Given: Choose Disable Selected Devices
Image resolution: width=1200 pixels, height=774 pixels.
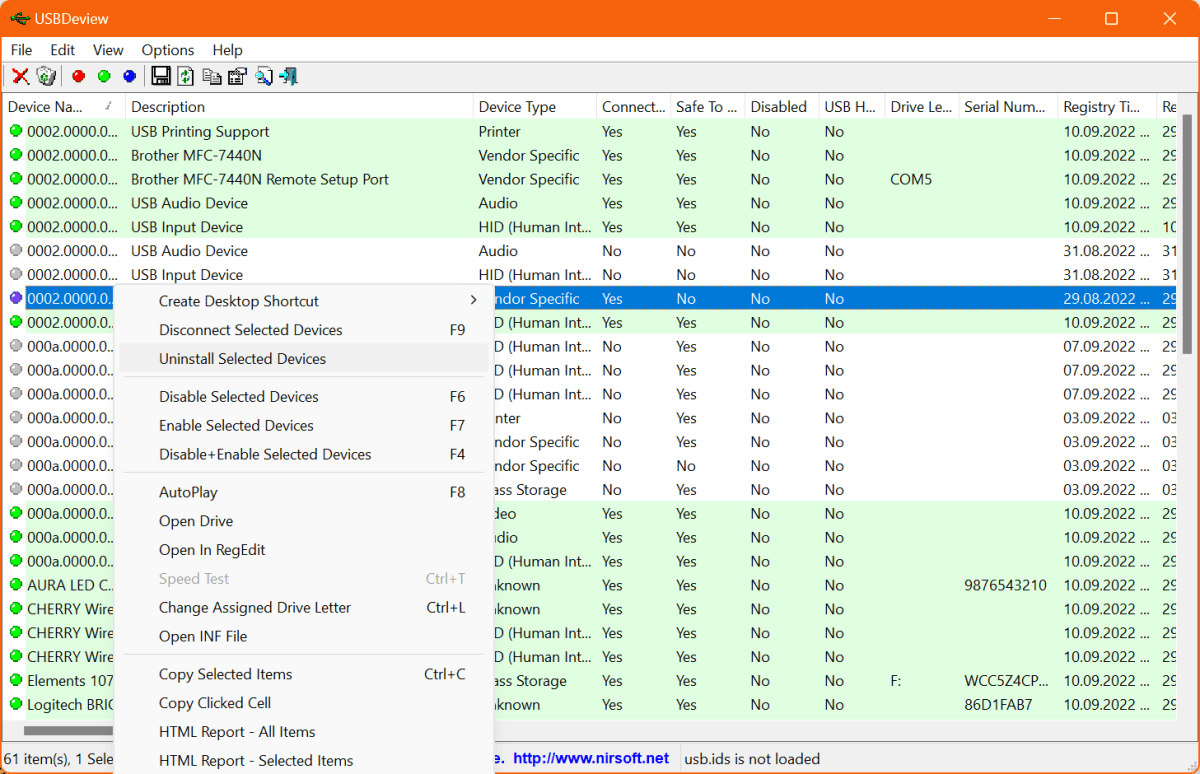Looking at the screenshot, I should (304, 397).
